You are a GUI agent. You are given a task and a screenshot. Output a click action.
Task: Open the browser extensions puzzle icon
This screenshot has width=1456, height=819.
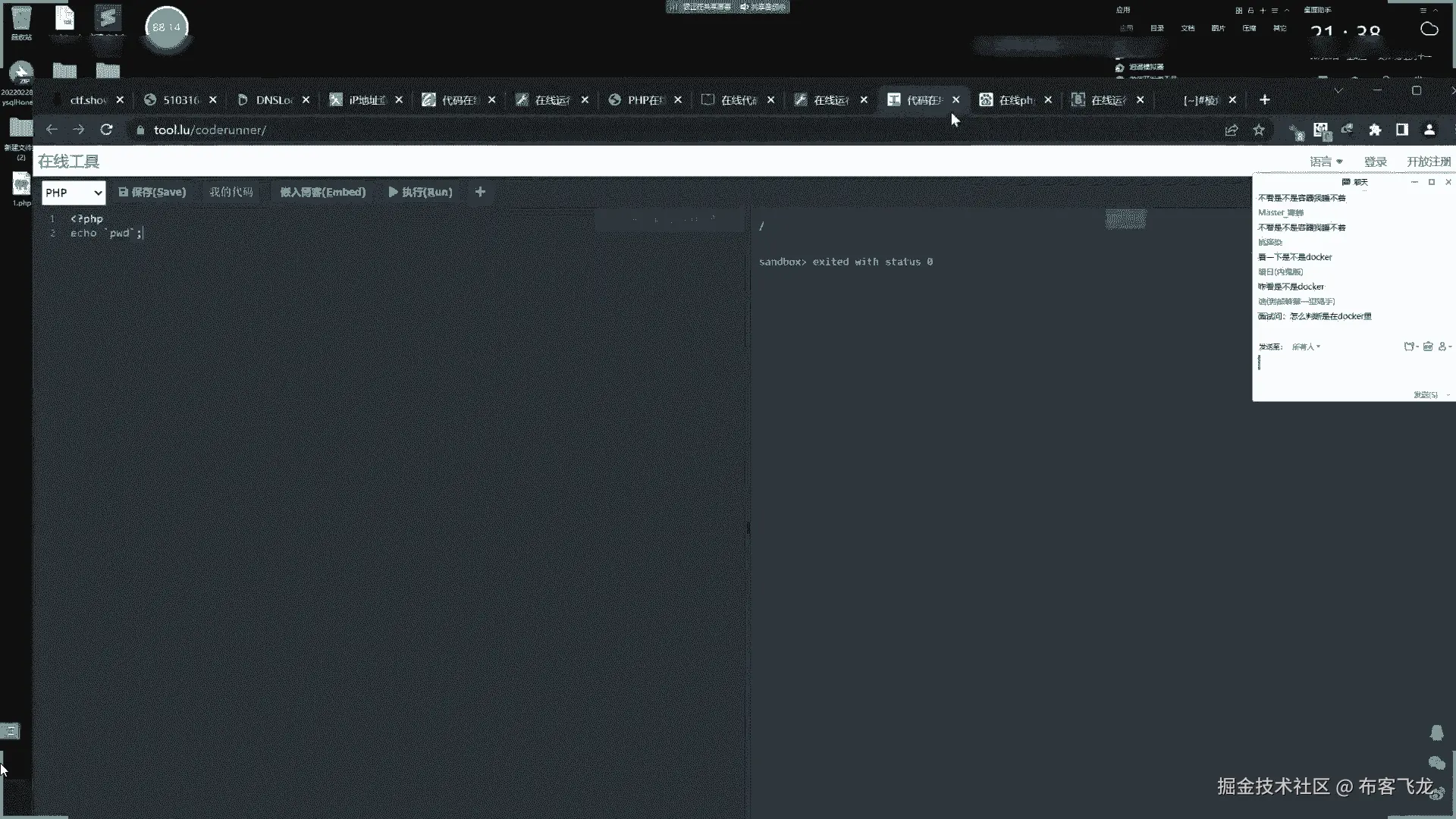tap(1374, 130)
